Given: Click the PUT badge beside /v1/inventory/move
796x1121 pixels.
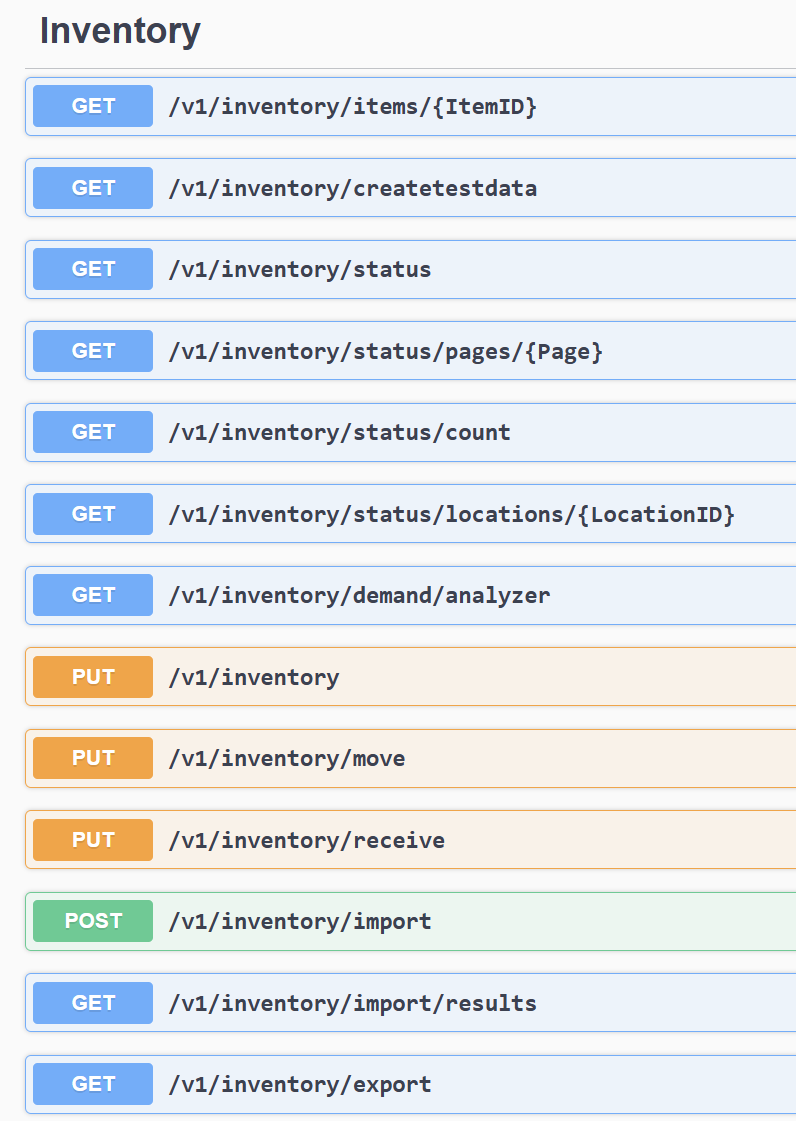Looking at the screenshot, I should coord(93,758).
